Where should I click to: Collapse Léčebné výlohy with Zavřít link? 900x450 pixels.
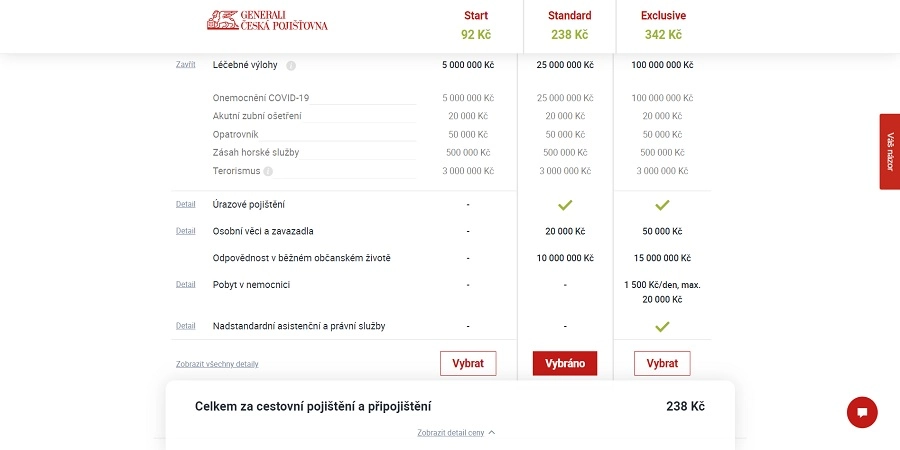pos(185,64)
